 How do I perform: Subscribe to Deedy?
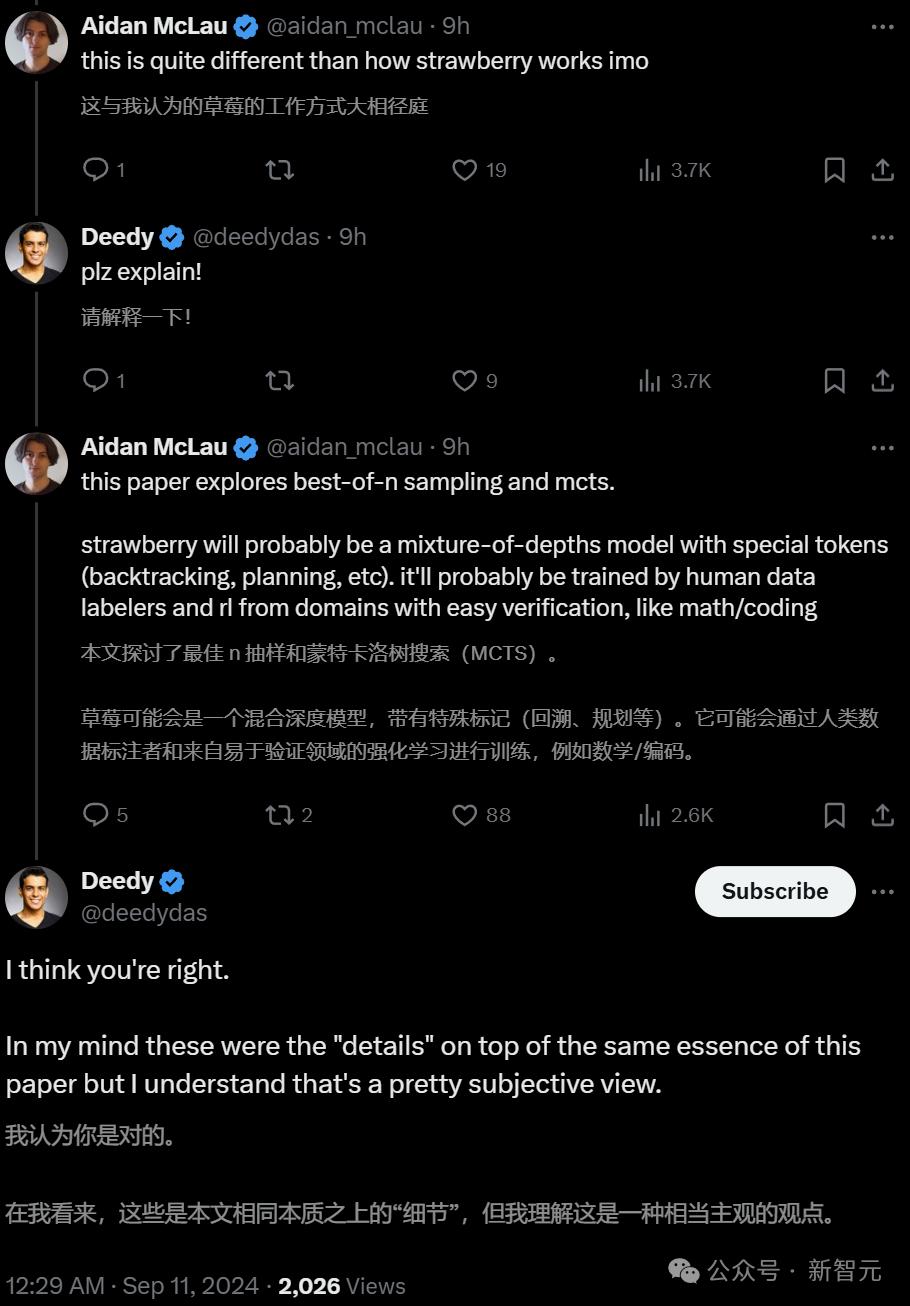(775, 891)
